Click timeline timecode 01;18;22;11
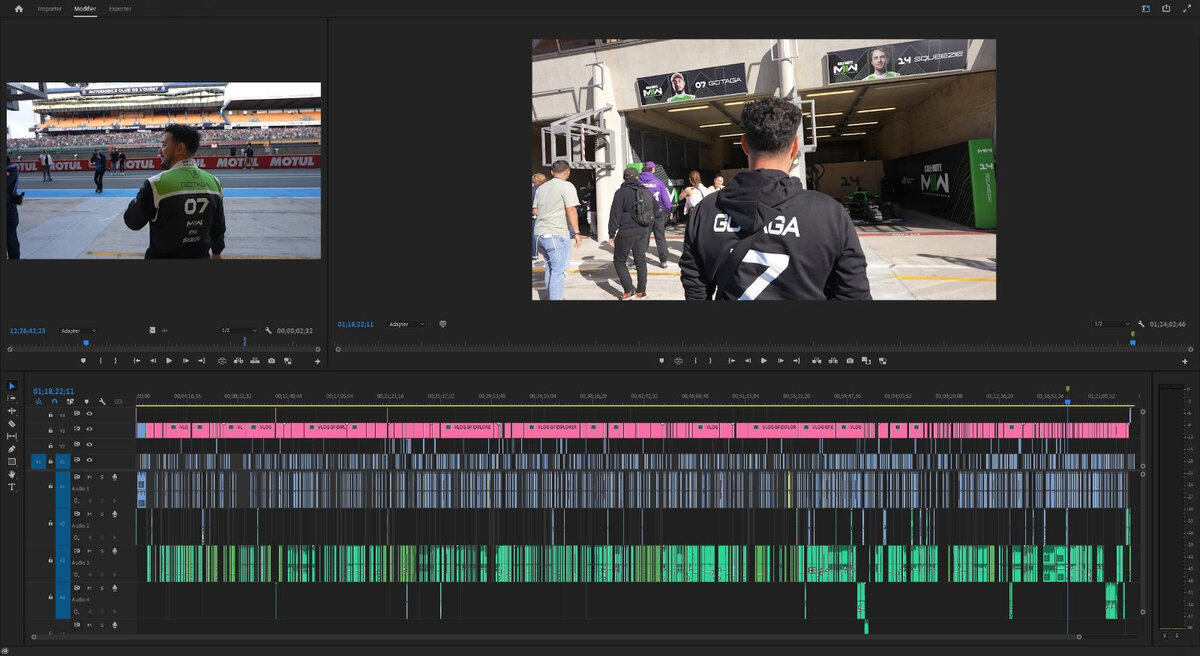1200x656 pixels. 53,391
